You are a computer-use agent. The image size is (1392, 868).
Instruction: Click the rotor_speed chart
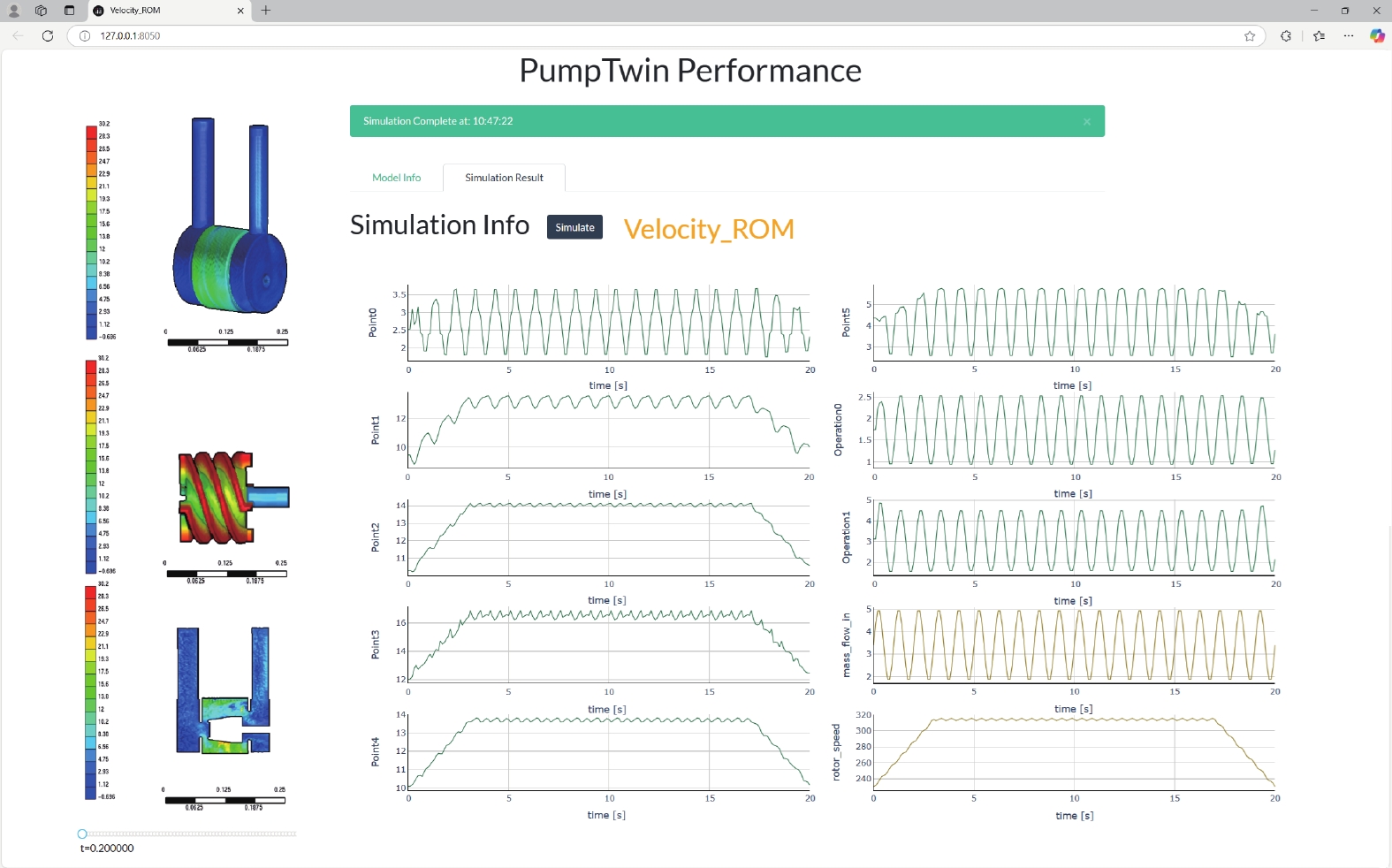[x=1073, y=751]
